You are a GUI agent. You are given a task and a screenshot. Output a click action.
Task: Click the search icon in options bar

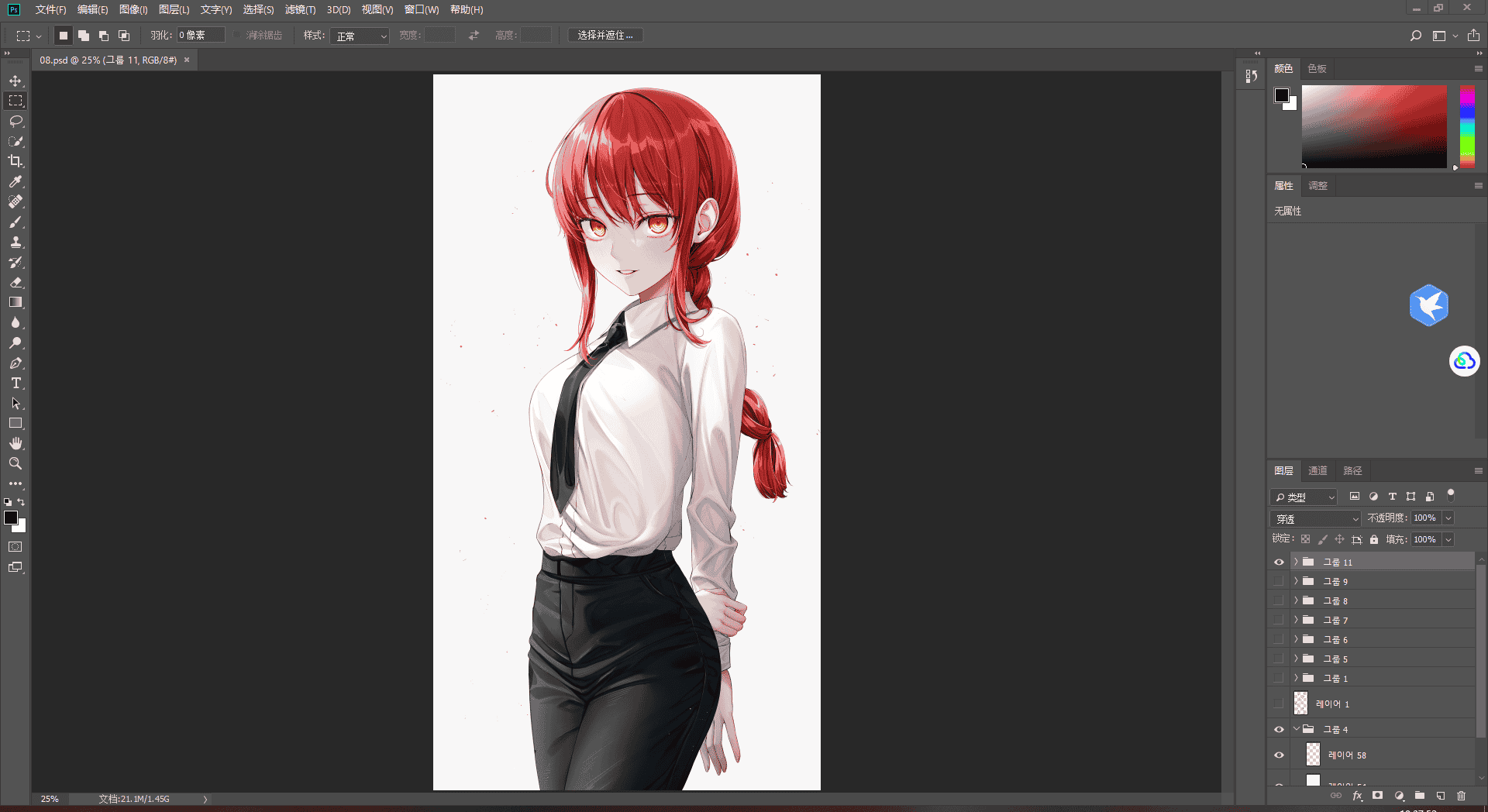(x=1416, y=36)
